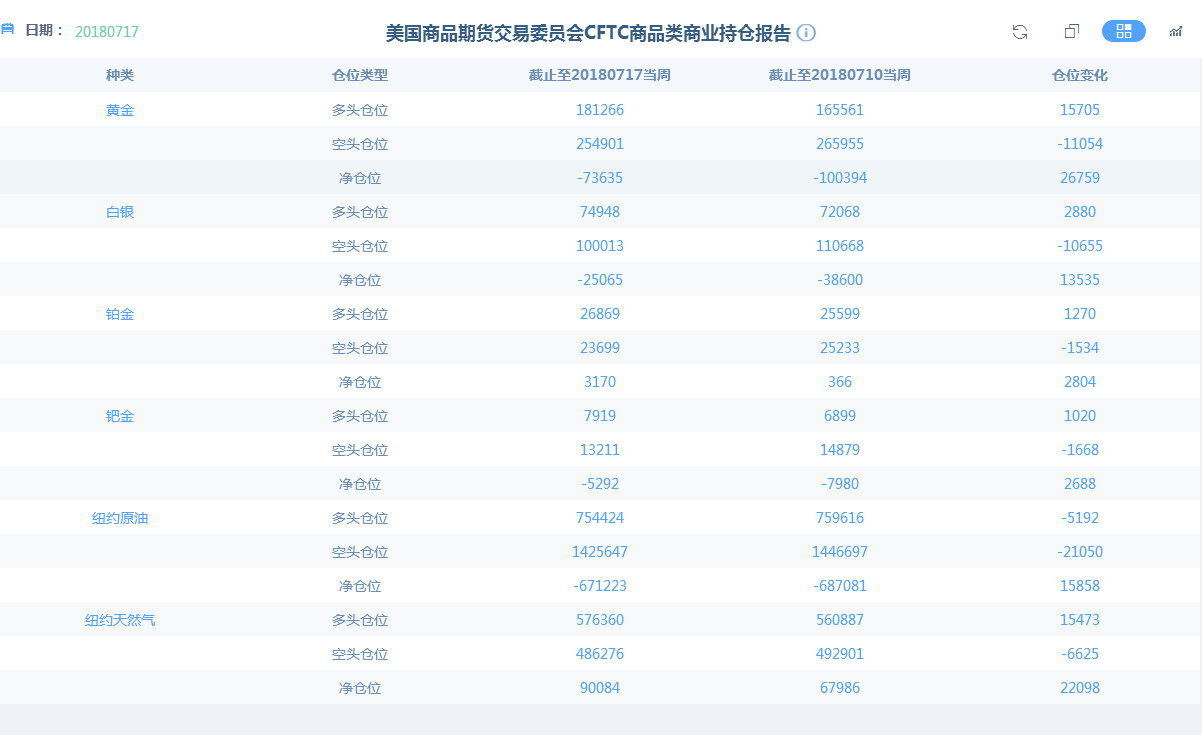Click the position change value 15705

[1080, 110]
